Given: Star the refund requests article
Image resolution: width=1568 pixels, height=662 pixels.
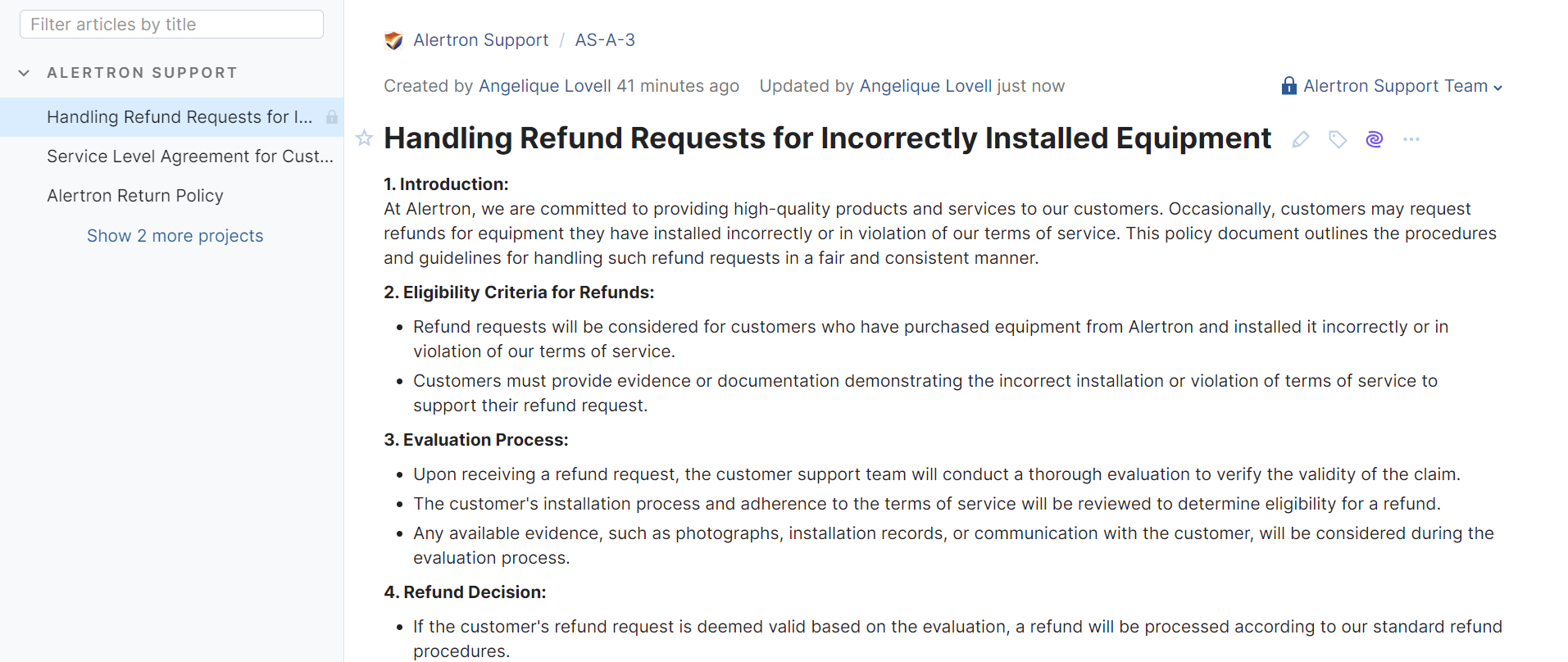Looking at the screenshot, I should [x=365, y=138].
